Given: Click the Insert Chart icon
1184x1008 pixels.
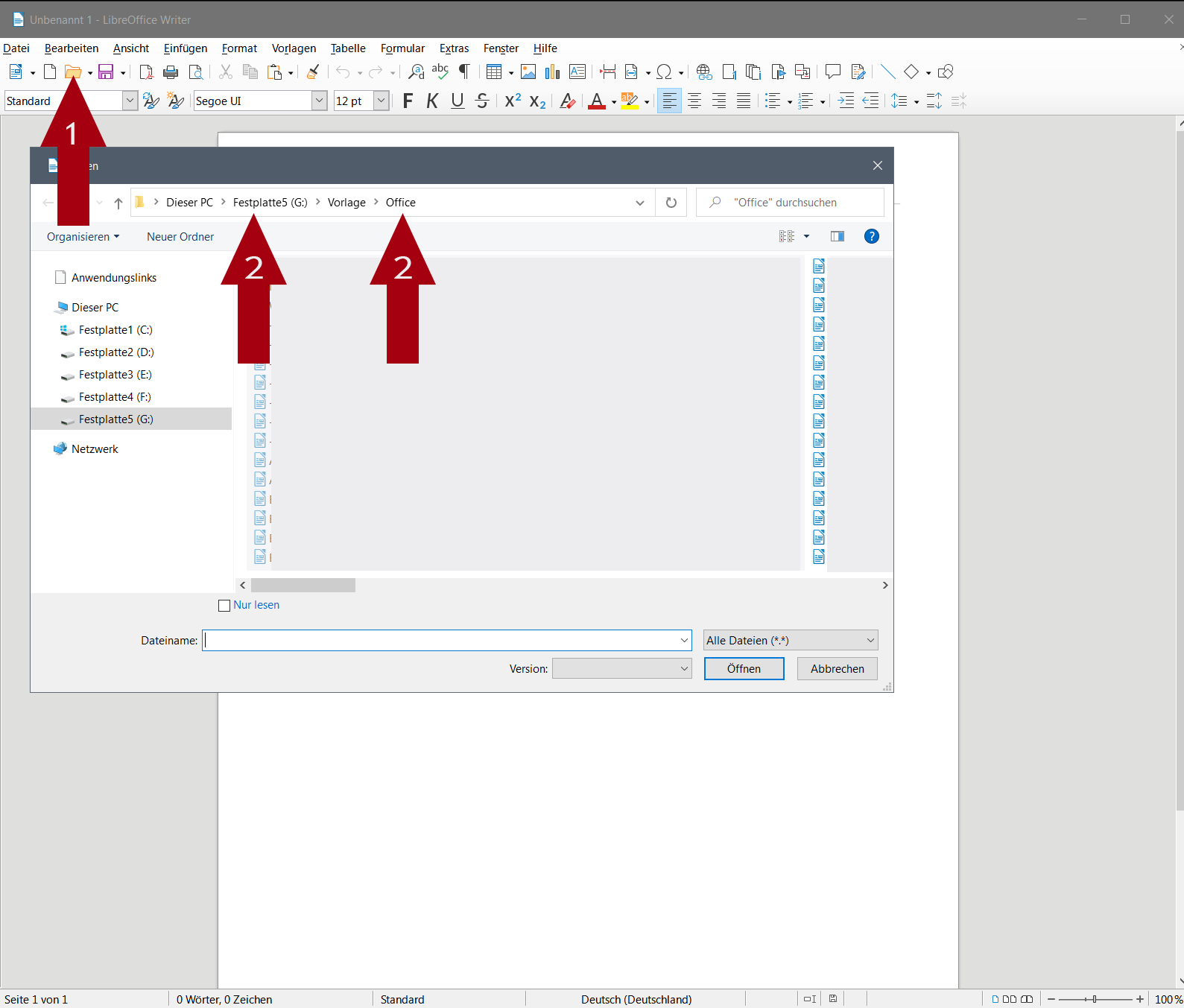Looking at the screenshot, I should pos(552,72).
